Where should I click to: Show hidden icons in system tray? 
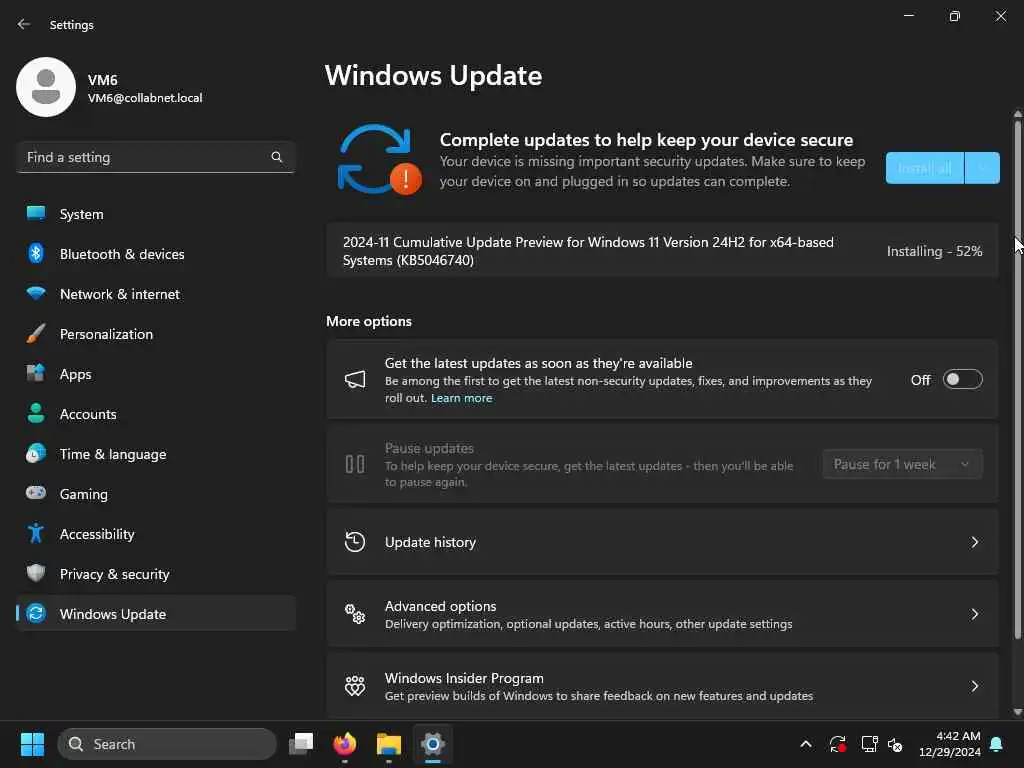806,744
